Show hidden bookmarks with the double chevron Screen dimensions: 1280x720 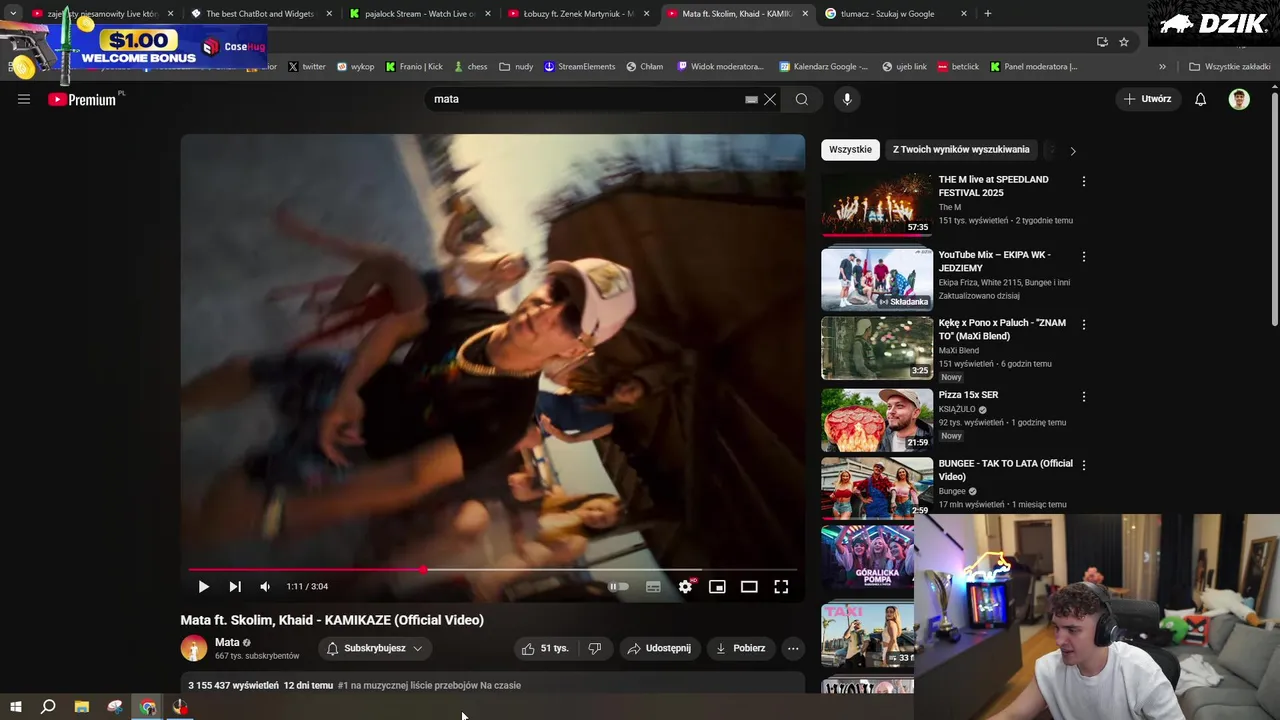click(1162, 67)
